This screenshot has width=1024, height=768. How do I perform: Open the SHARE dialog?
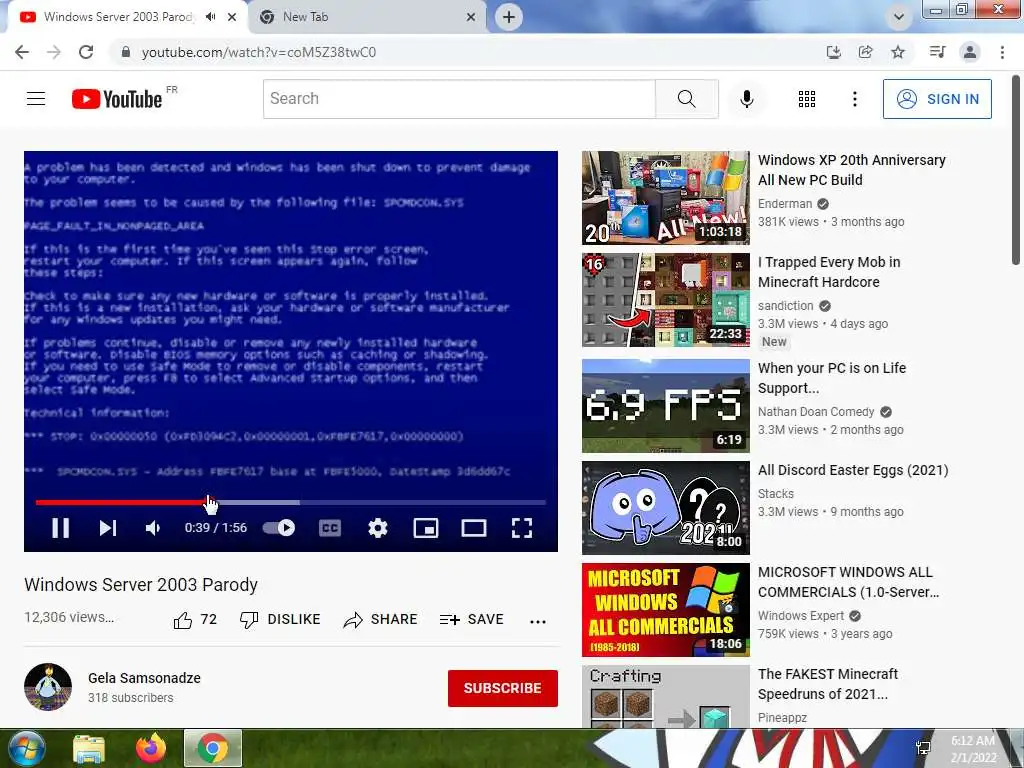[x=380, y=619]
